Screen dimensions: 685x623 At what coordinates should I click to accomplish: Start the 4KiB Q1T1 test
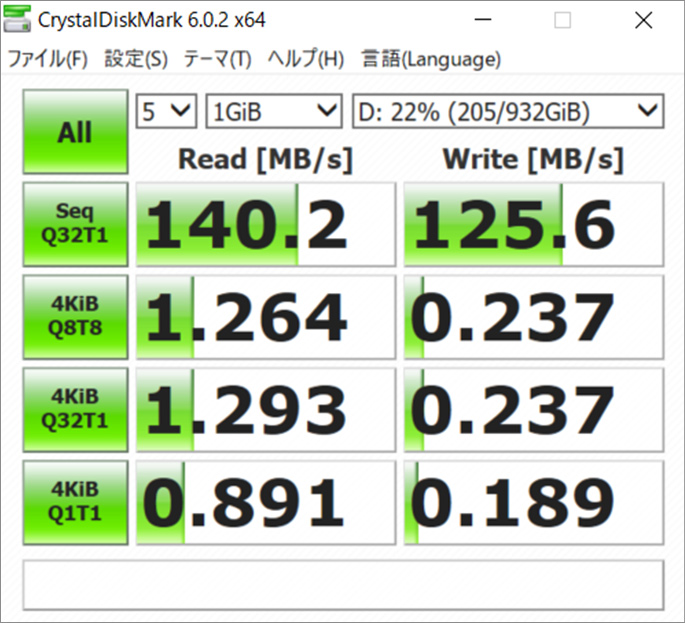pos(76,502)
